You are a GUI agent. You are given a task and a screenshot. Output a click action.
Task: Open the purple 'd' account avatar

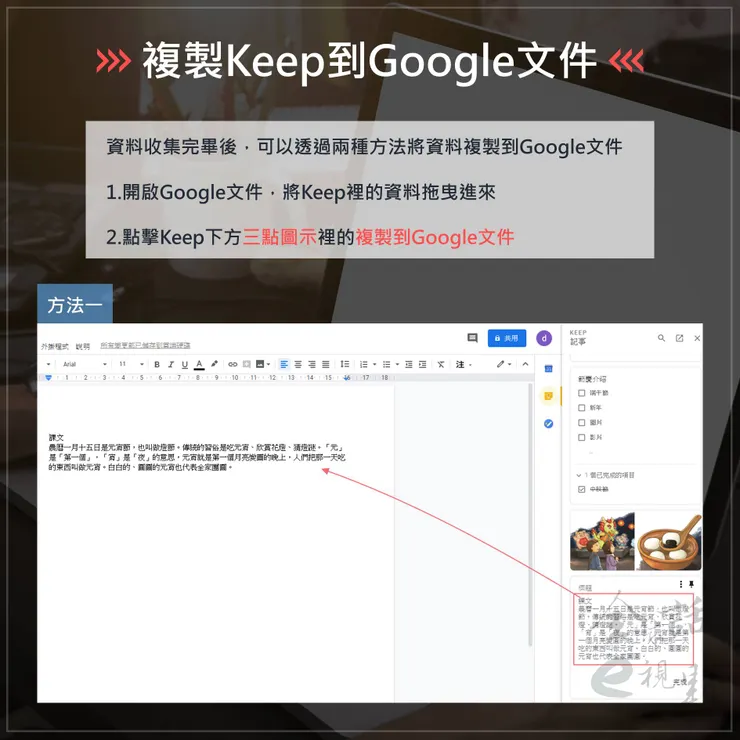click(x=544, y=338)
